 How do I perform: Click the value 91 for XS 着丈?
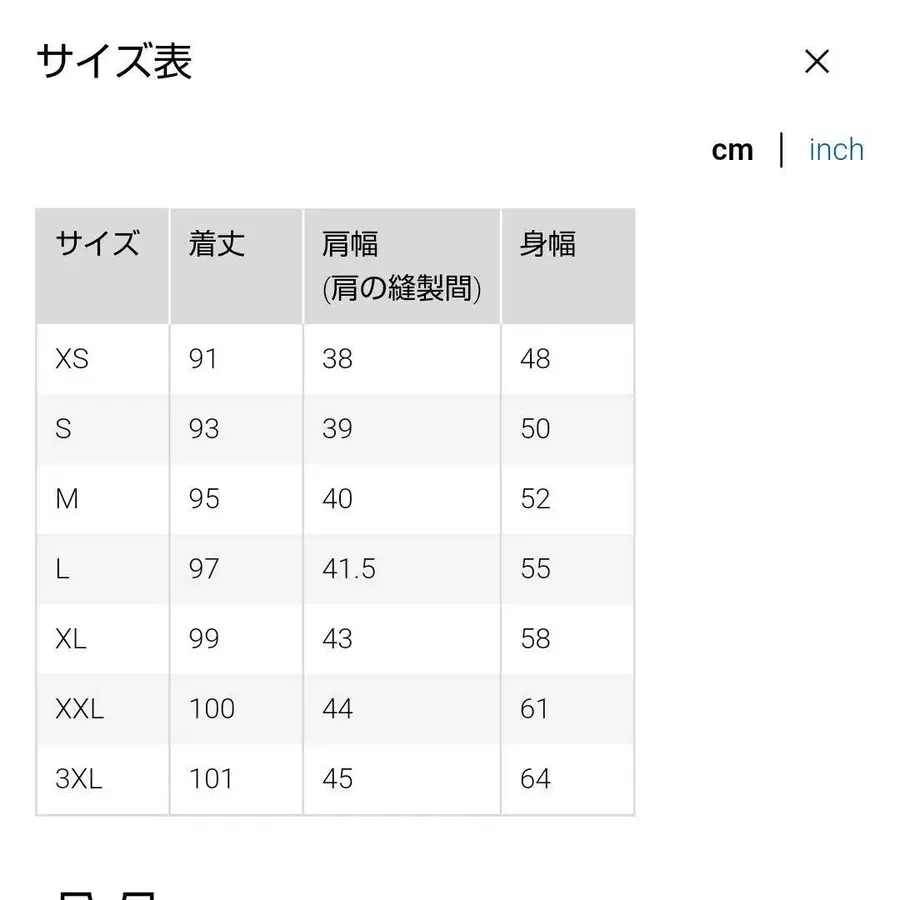point(204,359)
